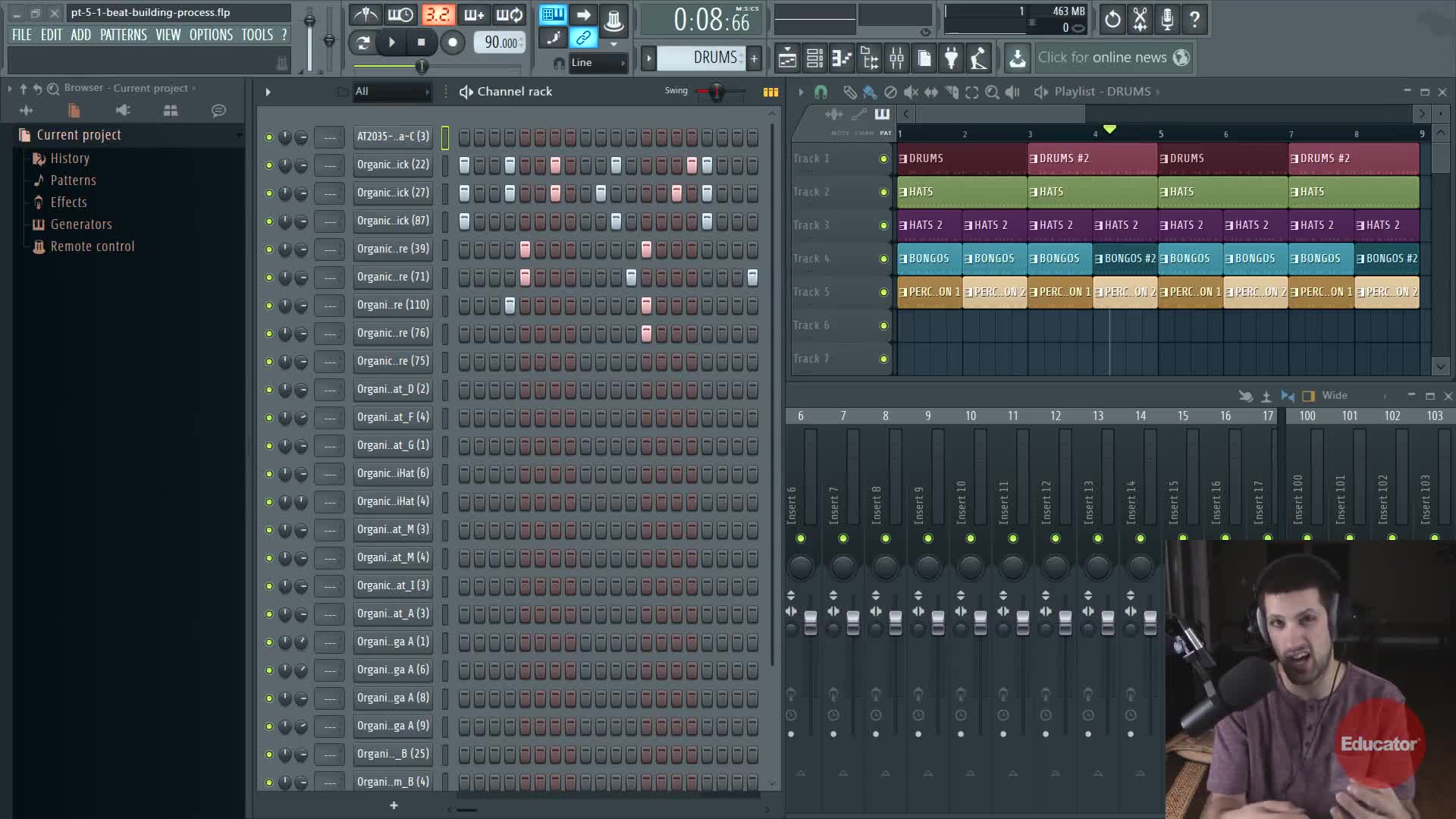Open the channel filter All dropdown
The height and width of the screenshot is (819, 1456).
click(391, 92)
